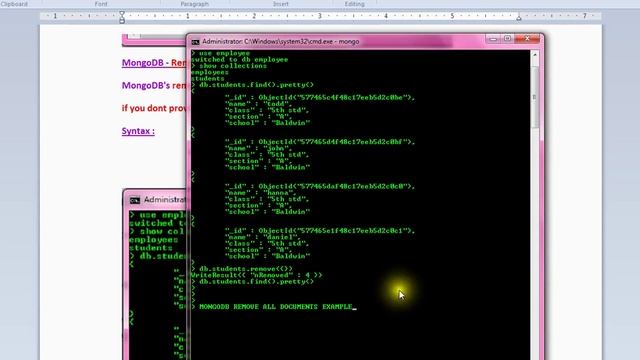This screenshot has height=360, width=640.
Task: Click '> show col' in background console
Action: 158,231
